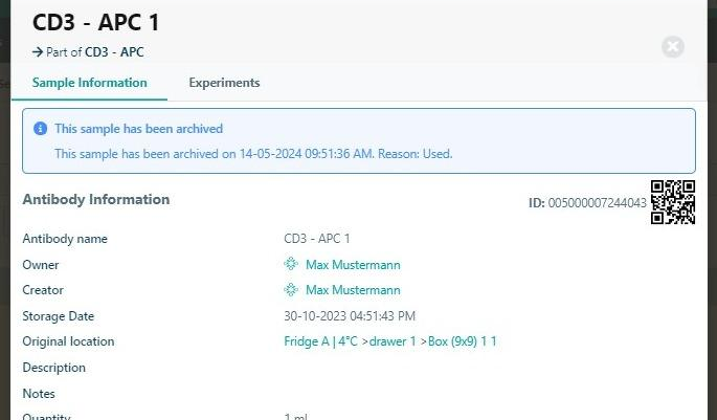
Task: Open the Sample Information tab
Action: [89, 83]
